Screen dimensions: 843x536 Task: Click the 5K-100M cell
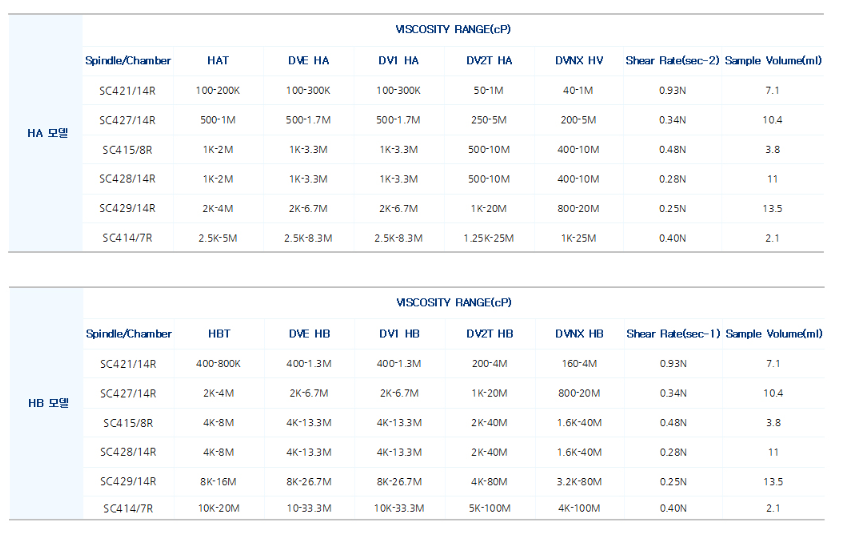click(489, 508)
